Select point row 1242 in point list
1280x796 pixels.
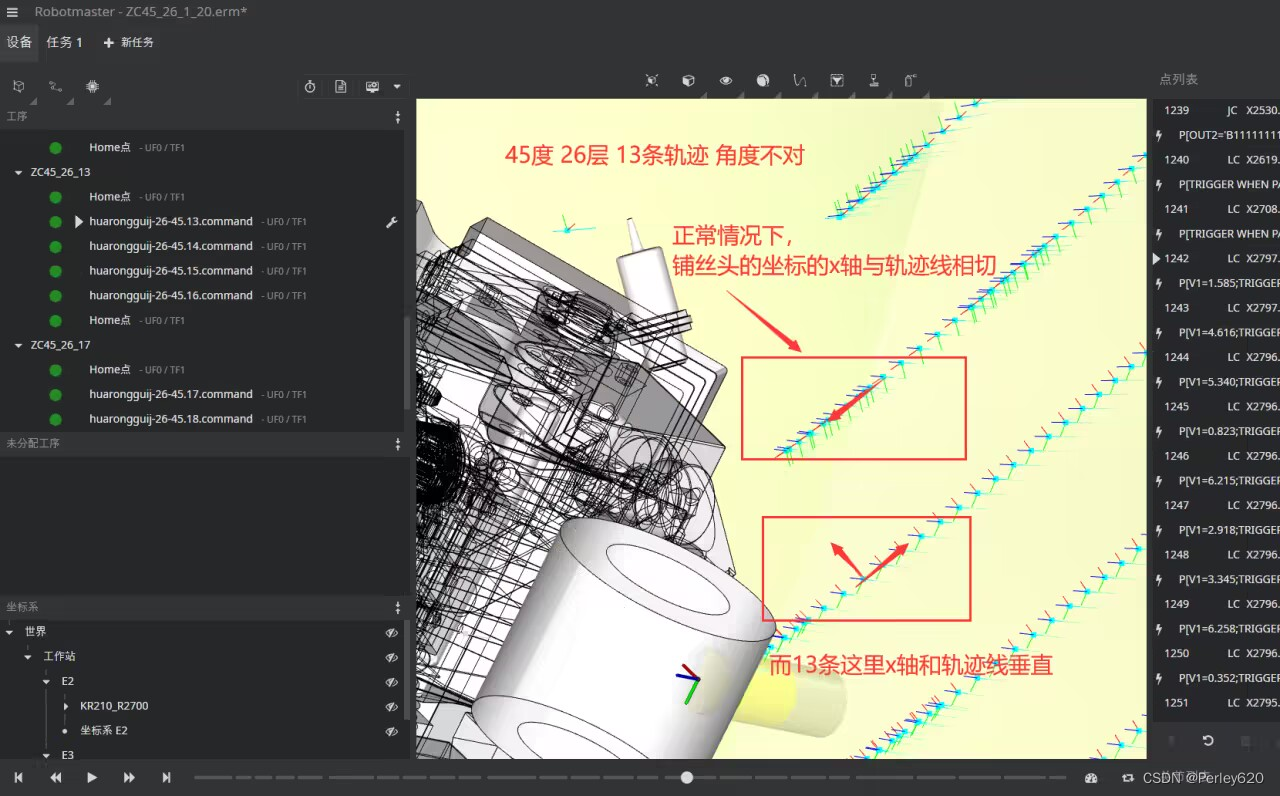pyautogui.click(x=1216, y=258)
